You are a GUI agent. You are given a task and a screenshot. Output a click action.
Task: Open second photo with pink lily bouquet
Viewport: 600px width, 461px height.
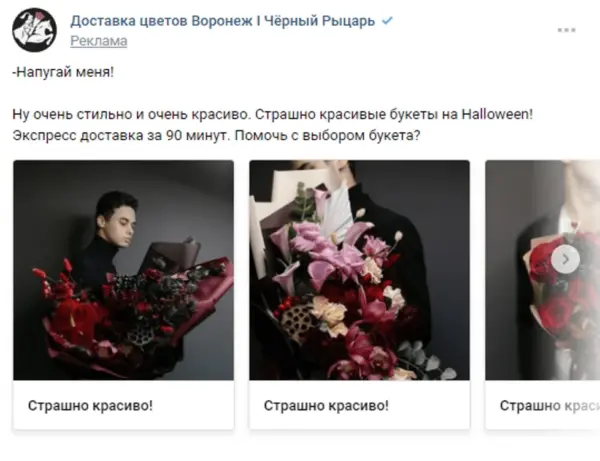point(359,270)
